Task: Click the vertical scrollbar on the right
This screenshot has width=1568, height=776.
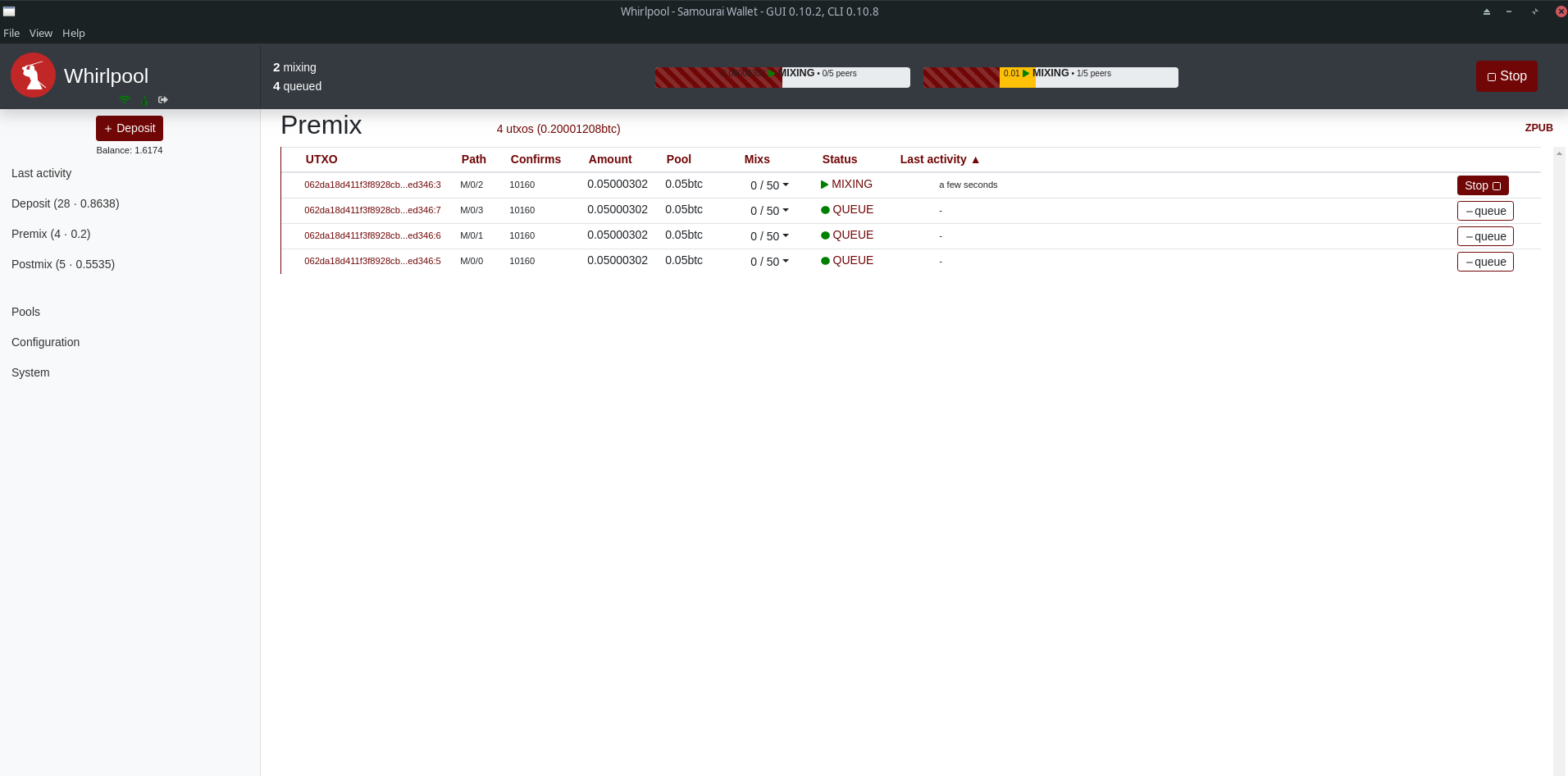Action: coord(1559,459)
